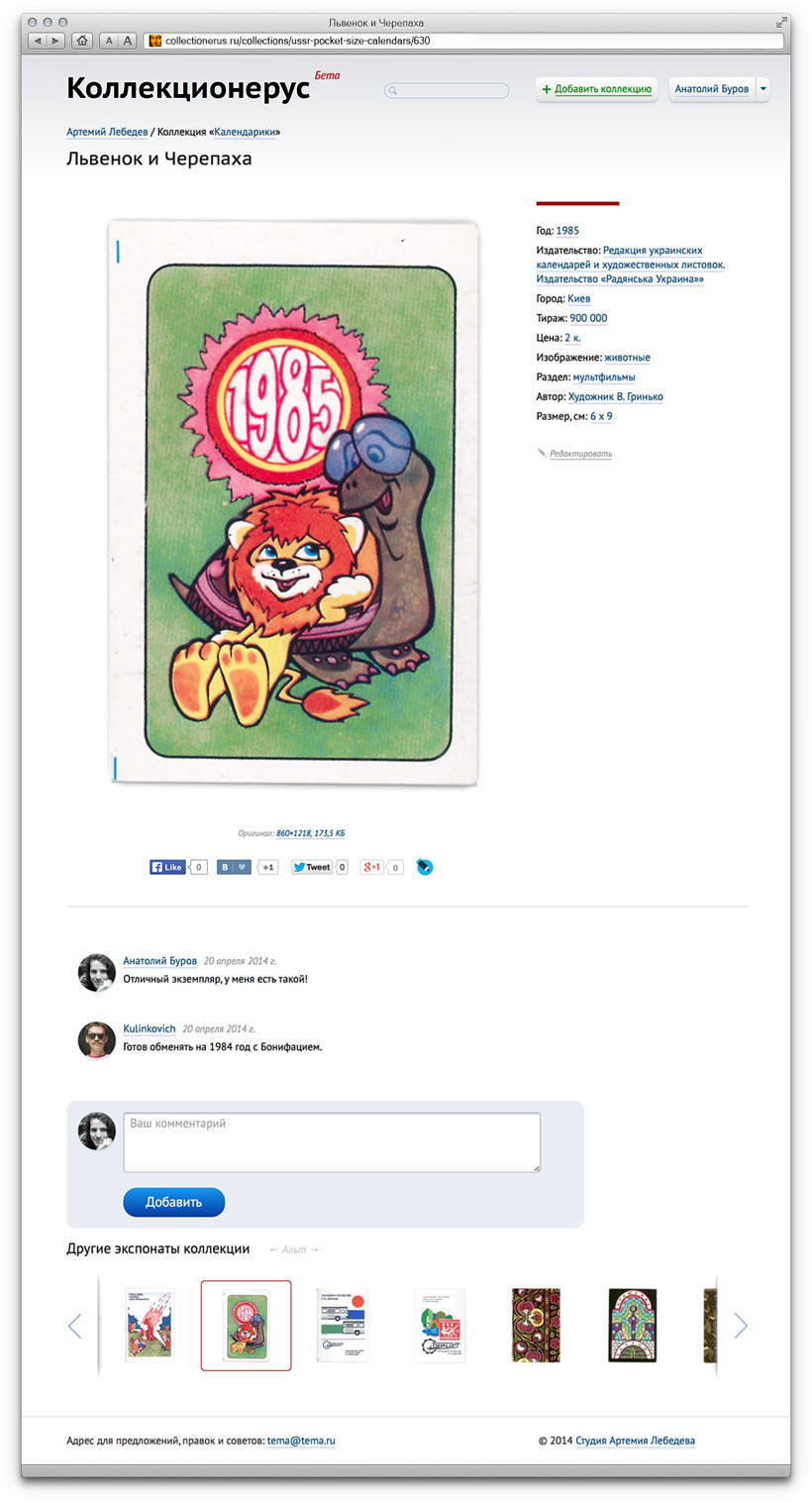
Task: Open the Календарики collection link
Action: pyautogui.click(x=247, y=132)
